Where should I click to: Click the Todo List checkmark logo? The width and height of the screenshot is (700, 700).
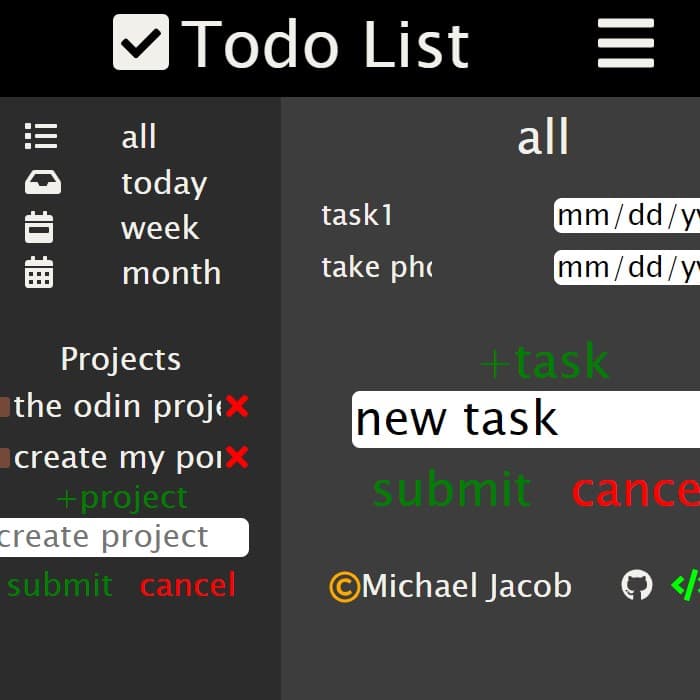click(141, 42)
